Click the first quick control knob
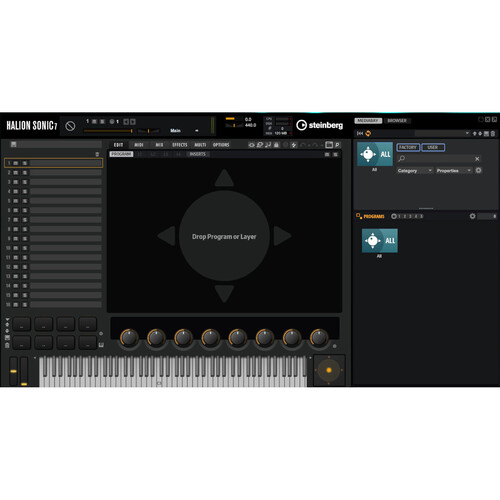The height and width of the screenshot is (500, 500). 129,338
